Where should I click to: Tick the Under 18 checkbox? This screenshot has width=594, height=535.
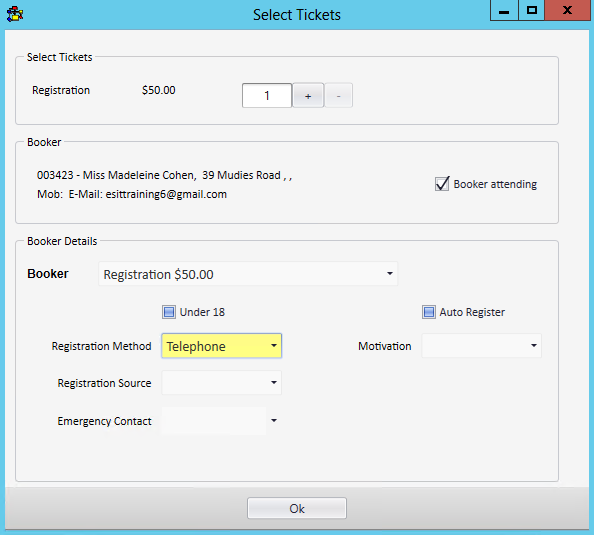click(169, 312)
